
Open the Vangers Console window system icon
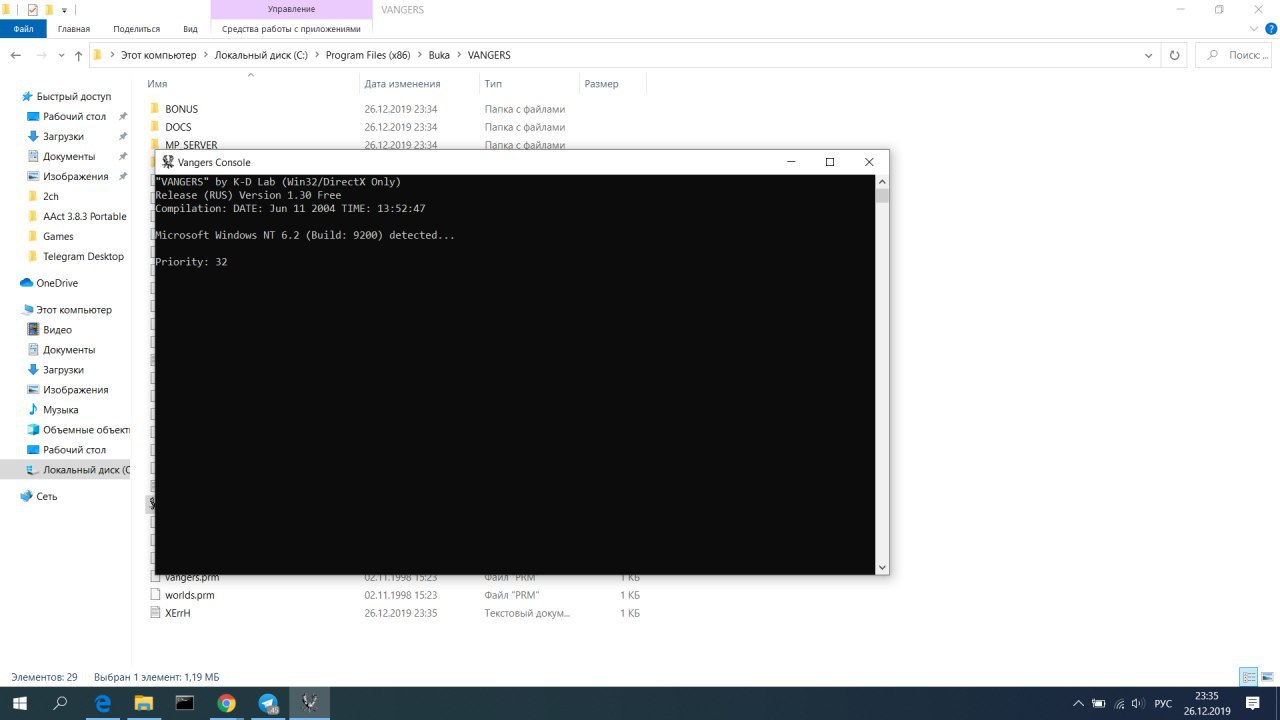(168, 162)
